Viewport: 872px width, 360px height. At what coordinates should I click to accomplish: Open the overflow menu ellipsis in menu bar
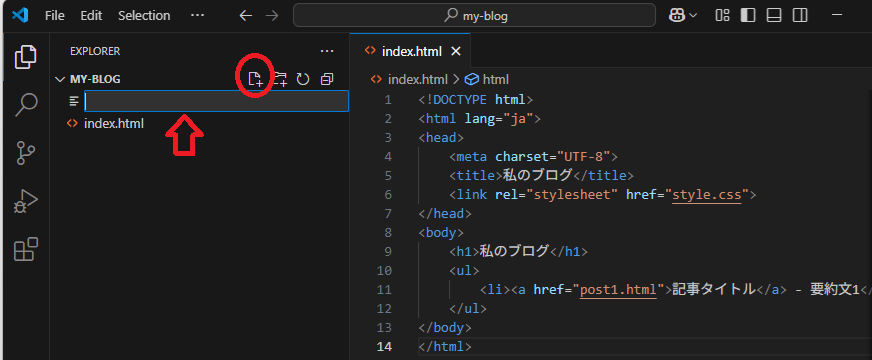197,16
